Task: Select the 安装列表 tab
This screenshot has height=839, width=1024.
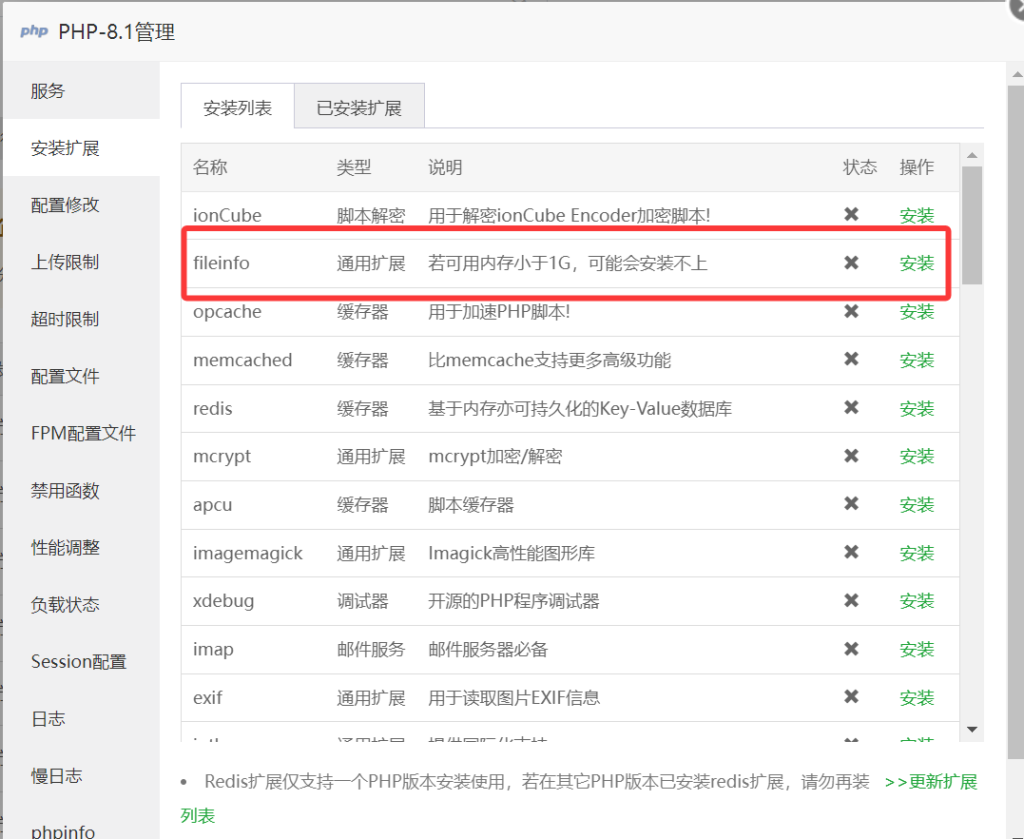Action: pos(237,108)
